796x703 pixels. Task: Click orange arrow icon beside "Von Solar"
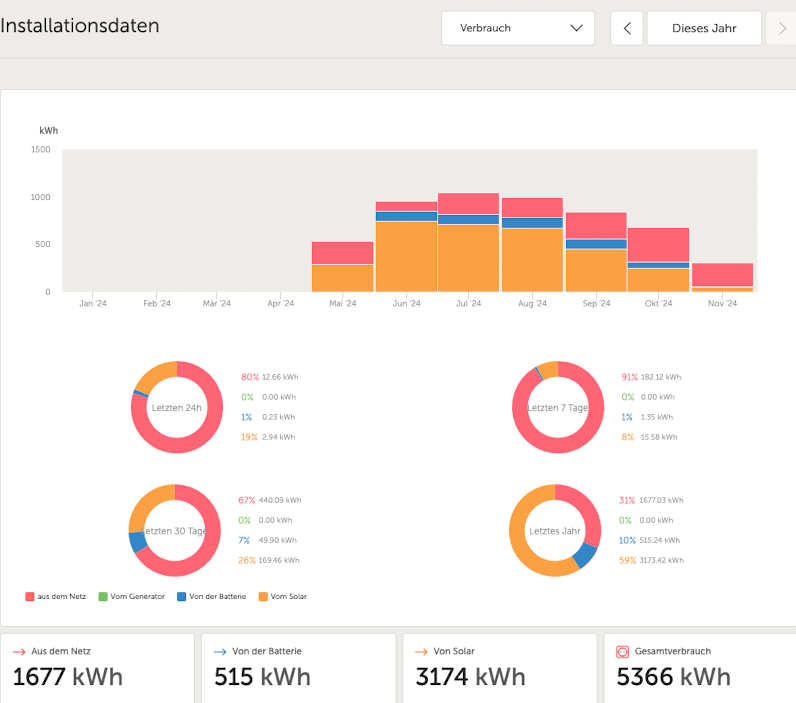(x=421, y=651)
